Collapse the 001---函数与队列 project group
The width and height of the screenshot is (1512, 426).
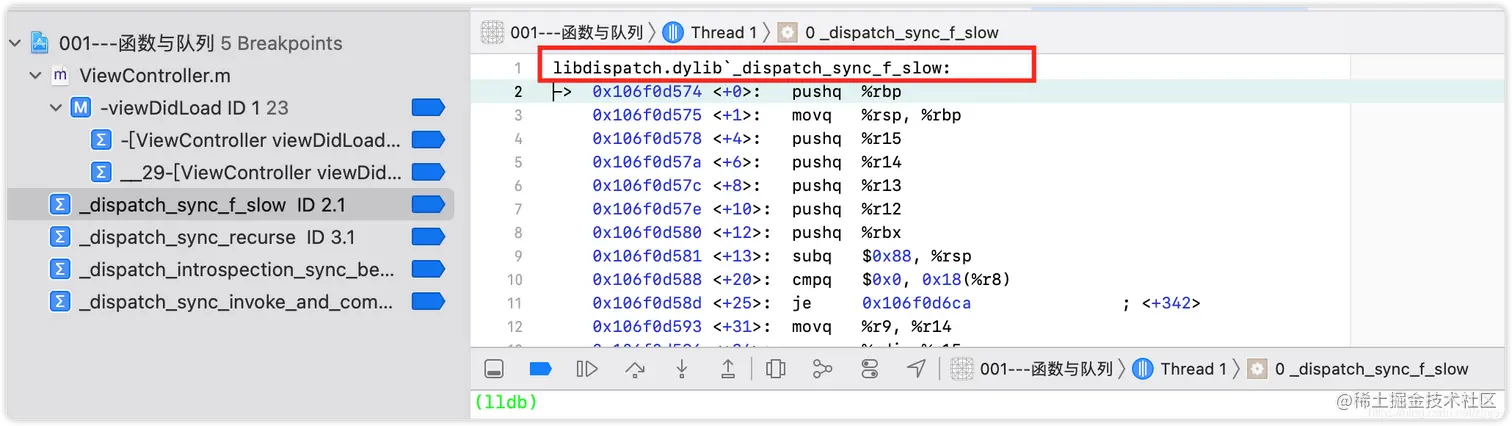click(x=14, y=43)
